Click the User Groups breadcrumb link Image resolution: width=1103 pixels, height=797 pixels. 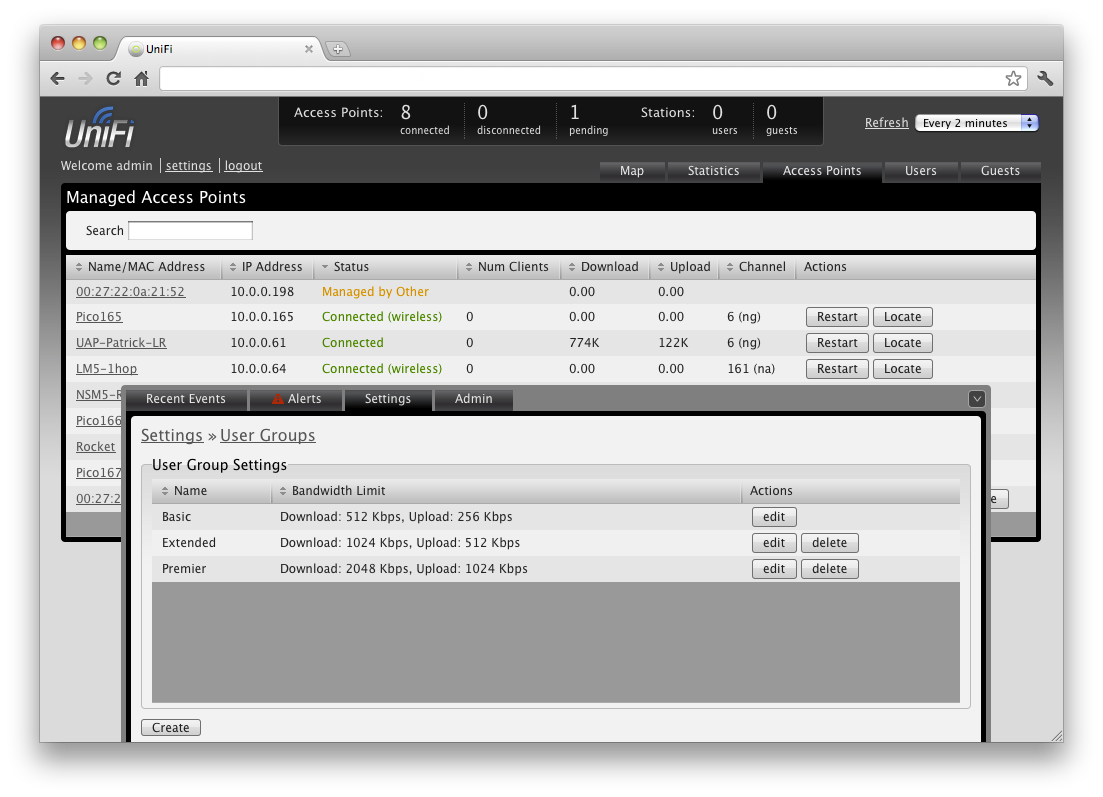267,435
